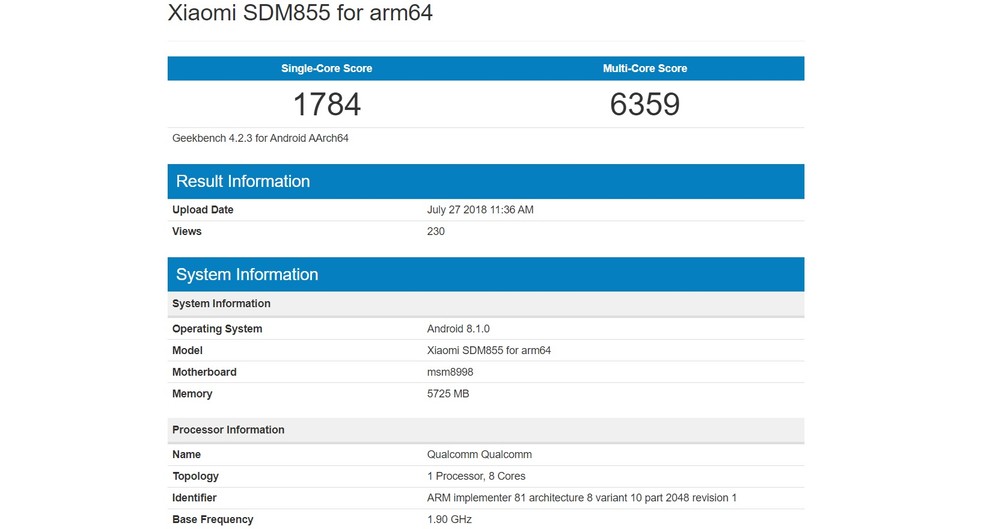Select the 1.90 GHz value
This screenshot has height=529, width=1000.
pos(449,519)
